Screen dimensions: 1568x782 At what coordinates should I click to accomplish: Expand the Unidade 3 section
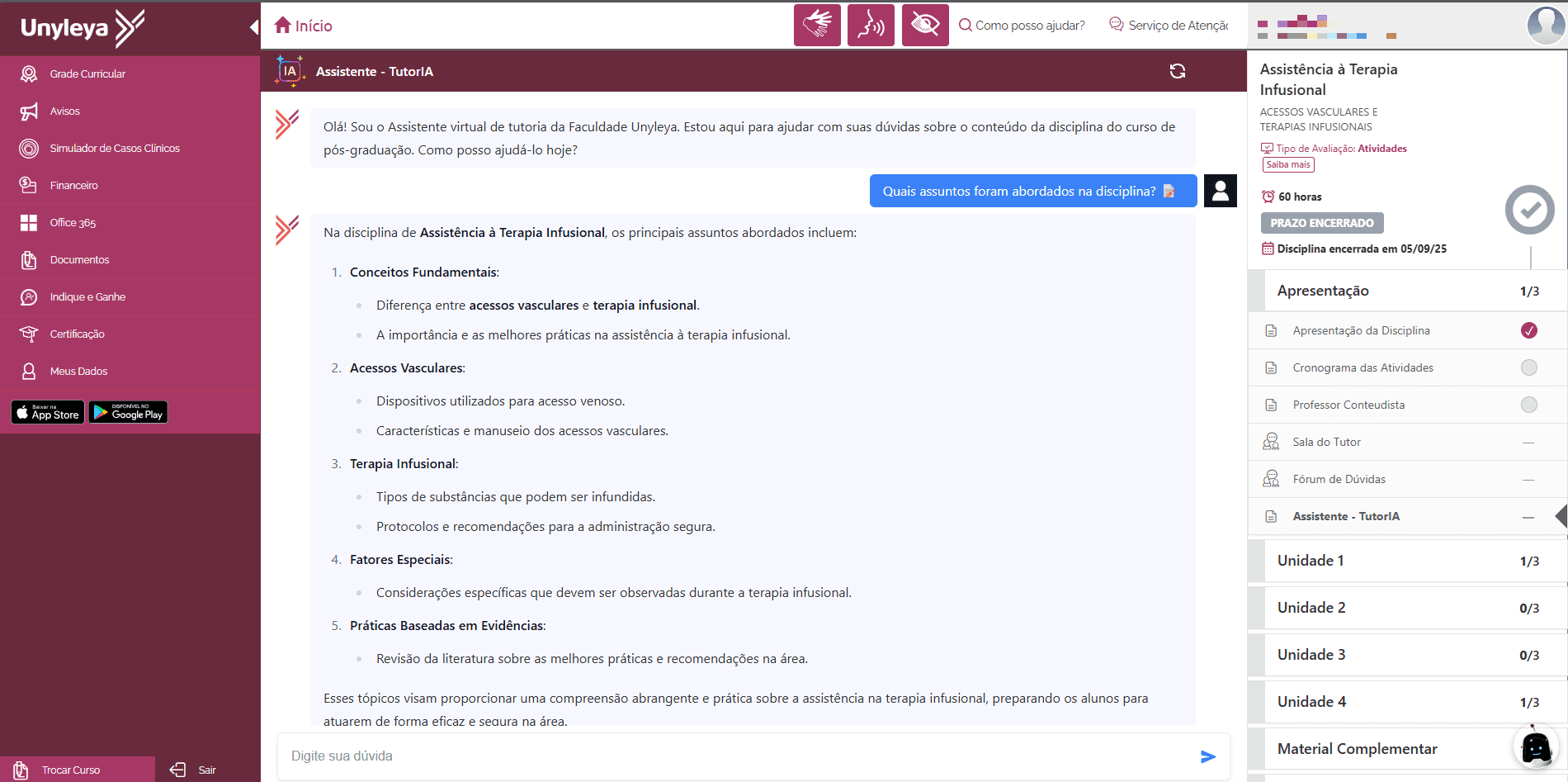coord(1407,655)
